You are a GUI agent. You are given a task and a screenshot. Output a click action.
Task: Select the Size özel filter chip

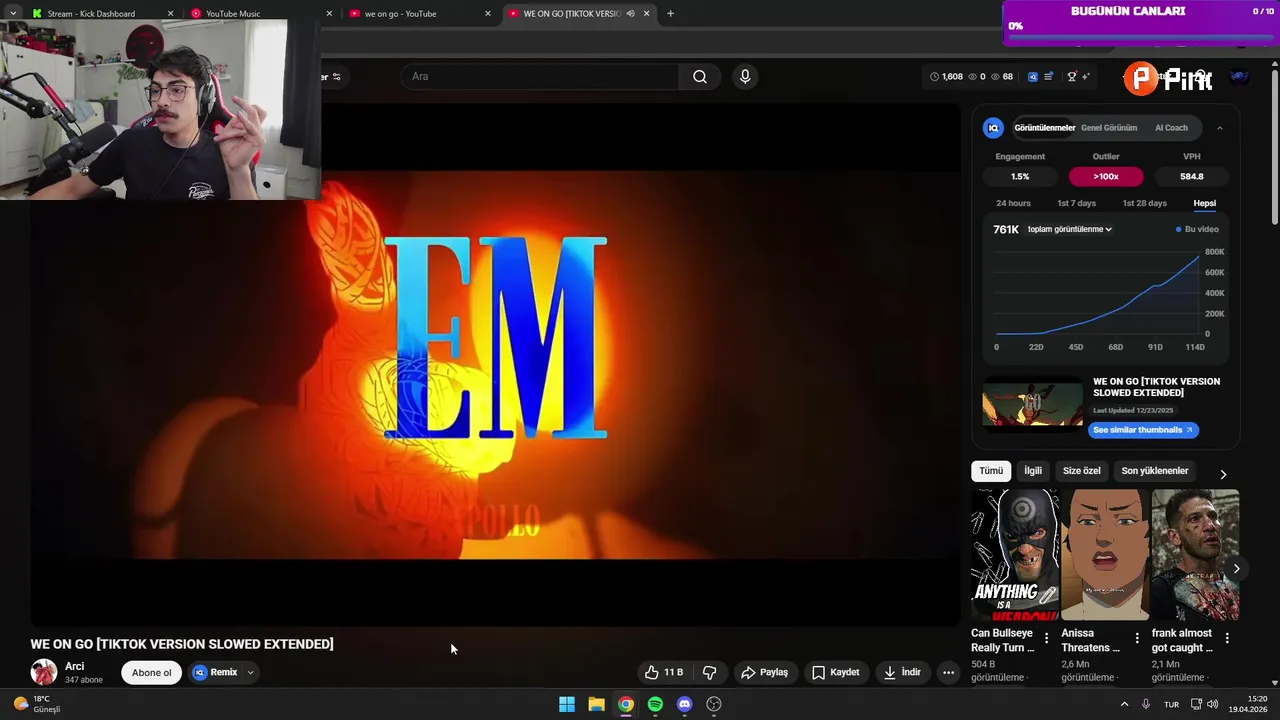(x=1081, y=471)
